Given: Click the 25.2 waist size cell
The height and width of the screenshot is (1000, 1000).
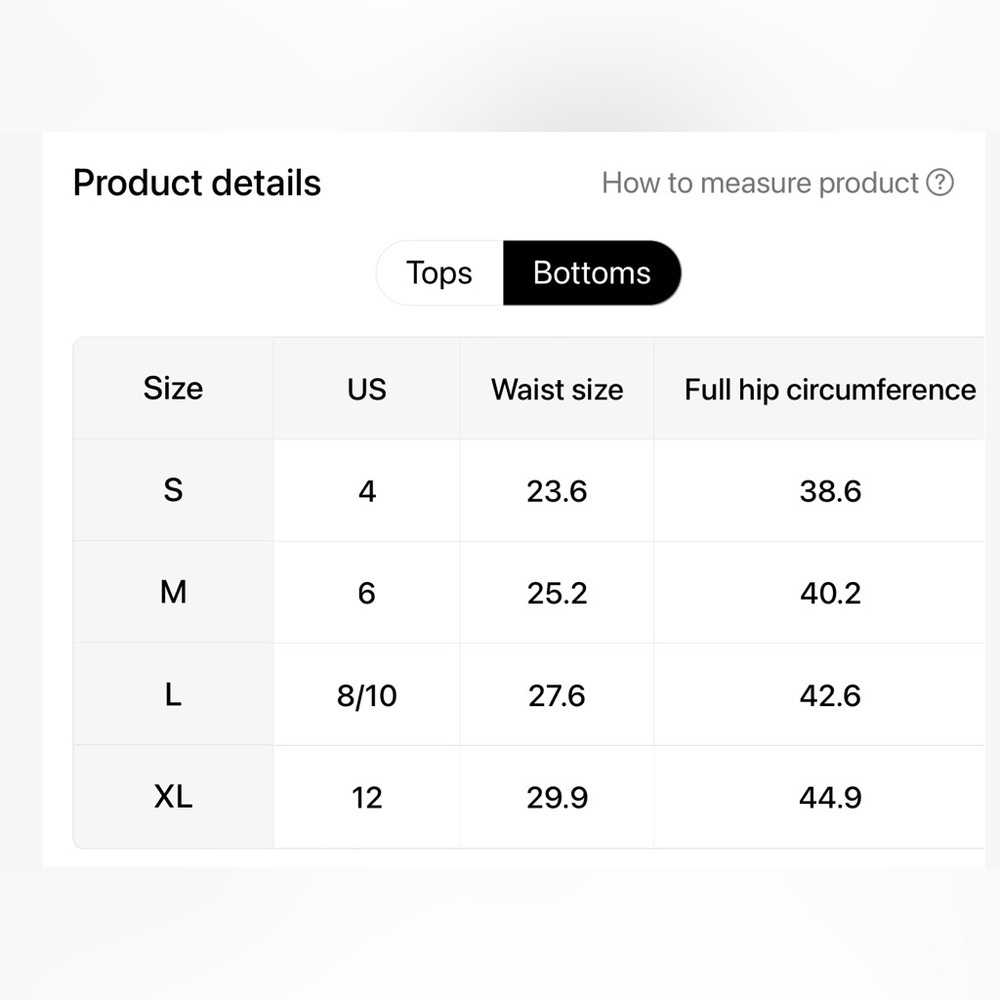Looking at the screenshot, I should (557, 592).
